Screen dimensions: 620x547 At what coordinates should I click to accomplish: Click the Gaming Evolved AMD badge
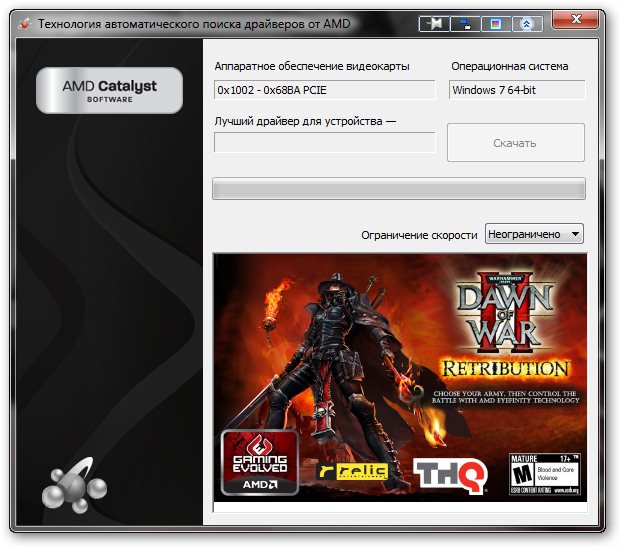pos(260,462)
